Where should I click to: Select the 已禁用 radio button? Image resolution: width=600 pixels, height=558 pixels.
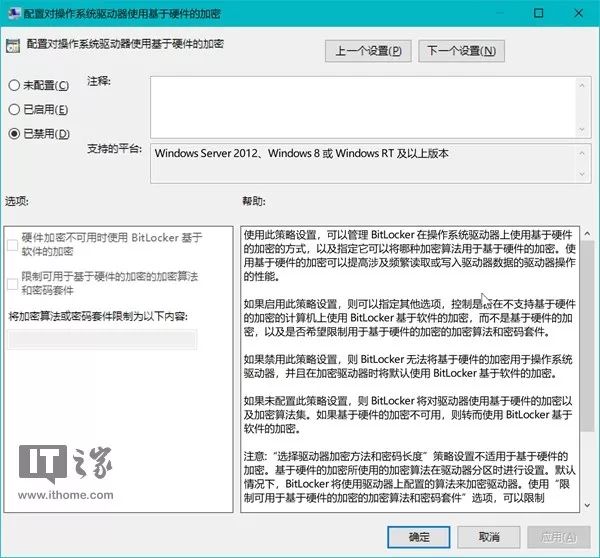pos(14,133)
